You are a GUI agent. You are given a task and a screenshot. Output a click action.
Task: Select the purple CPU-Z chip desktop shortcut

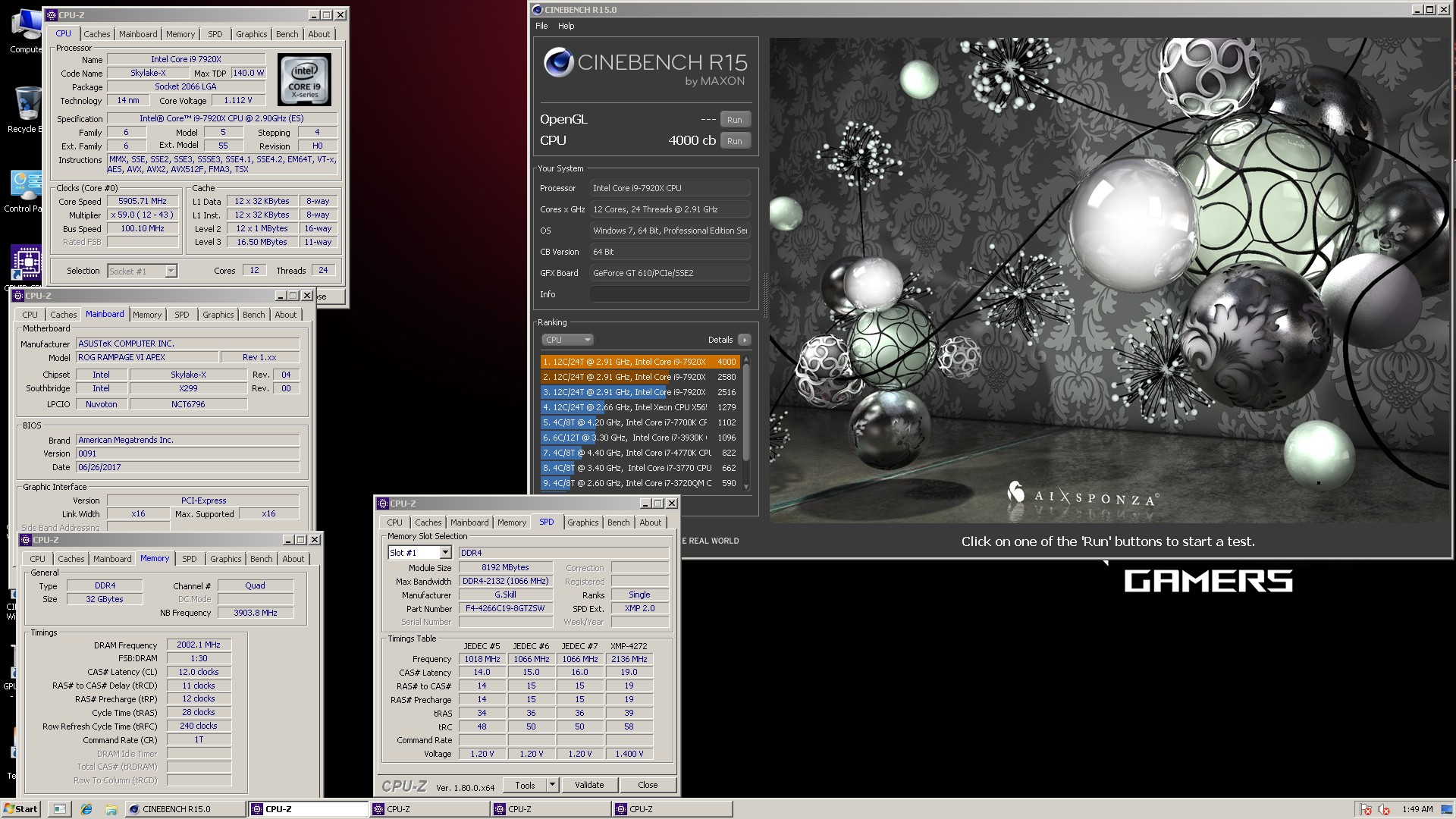pyautogui.click(x=27, y=262)
